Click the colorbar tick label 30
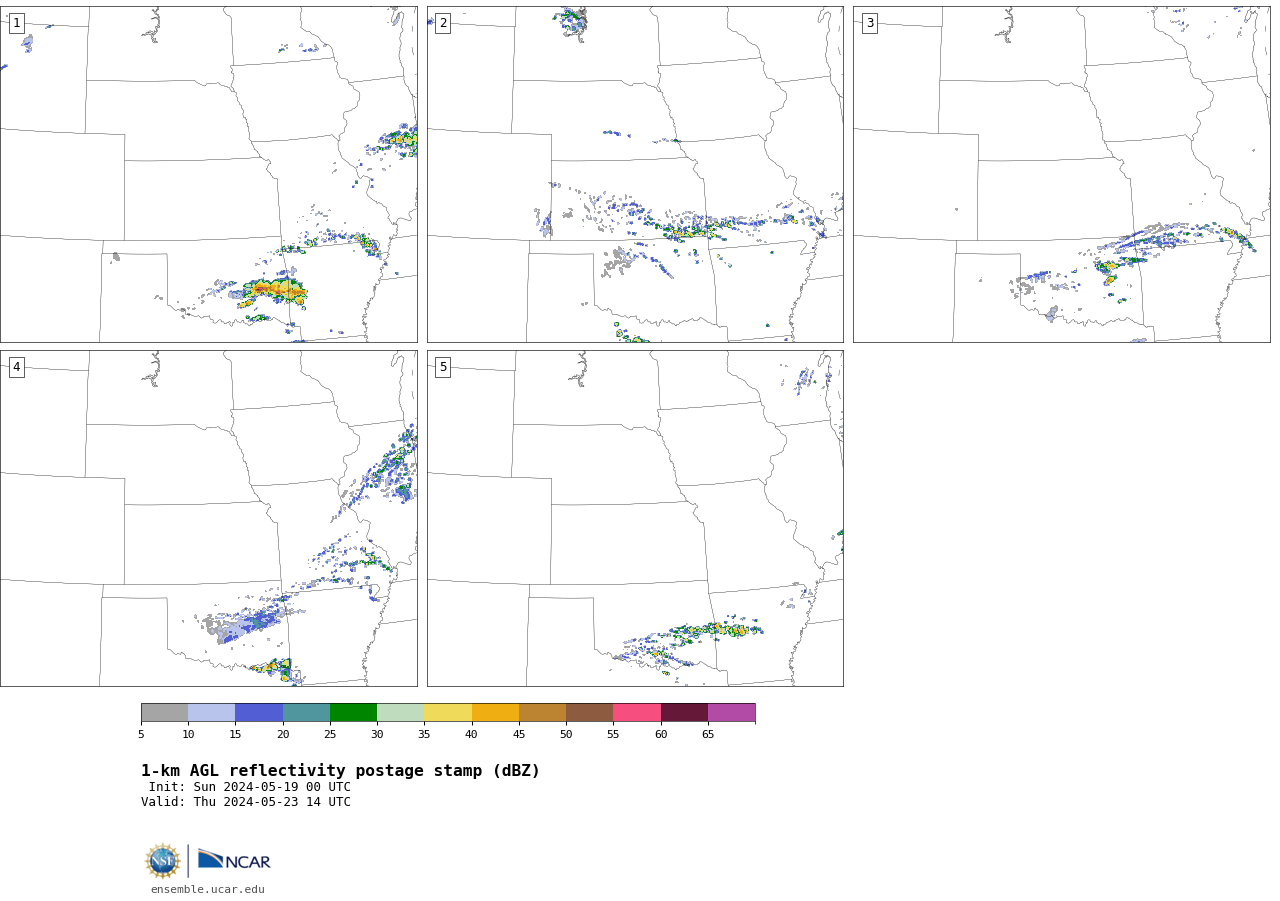Viewport: 1280px width, 901px height. pos(377,735)
